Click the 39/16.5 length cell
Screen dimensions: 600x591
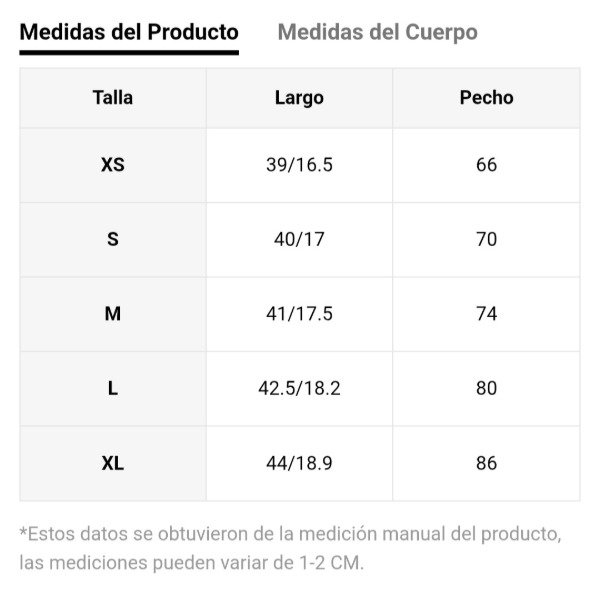pyautogui.click(x=299, y=165)
